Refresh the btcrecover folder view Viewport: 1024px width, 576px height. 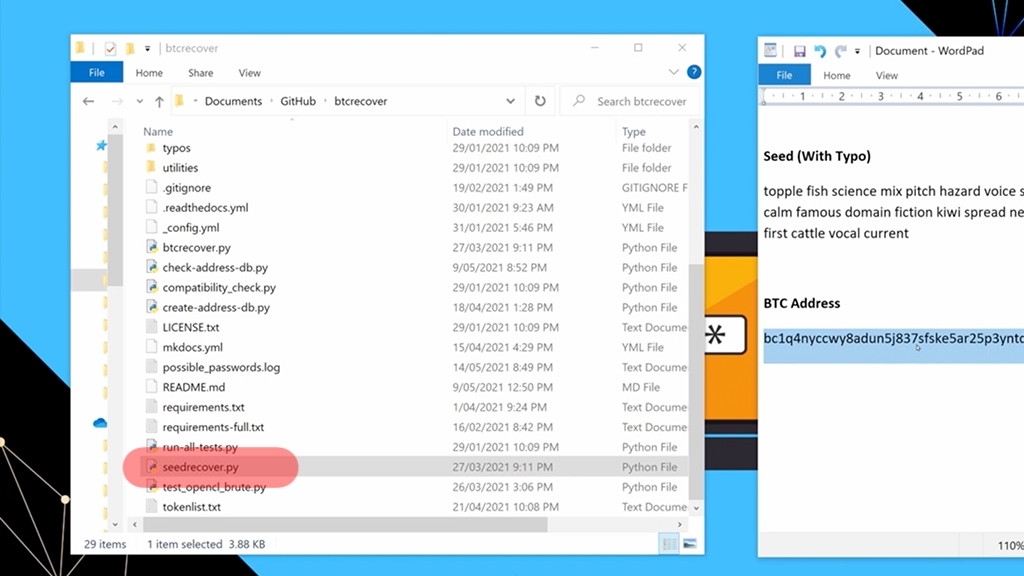[540, 101]
